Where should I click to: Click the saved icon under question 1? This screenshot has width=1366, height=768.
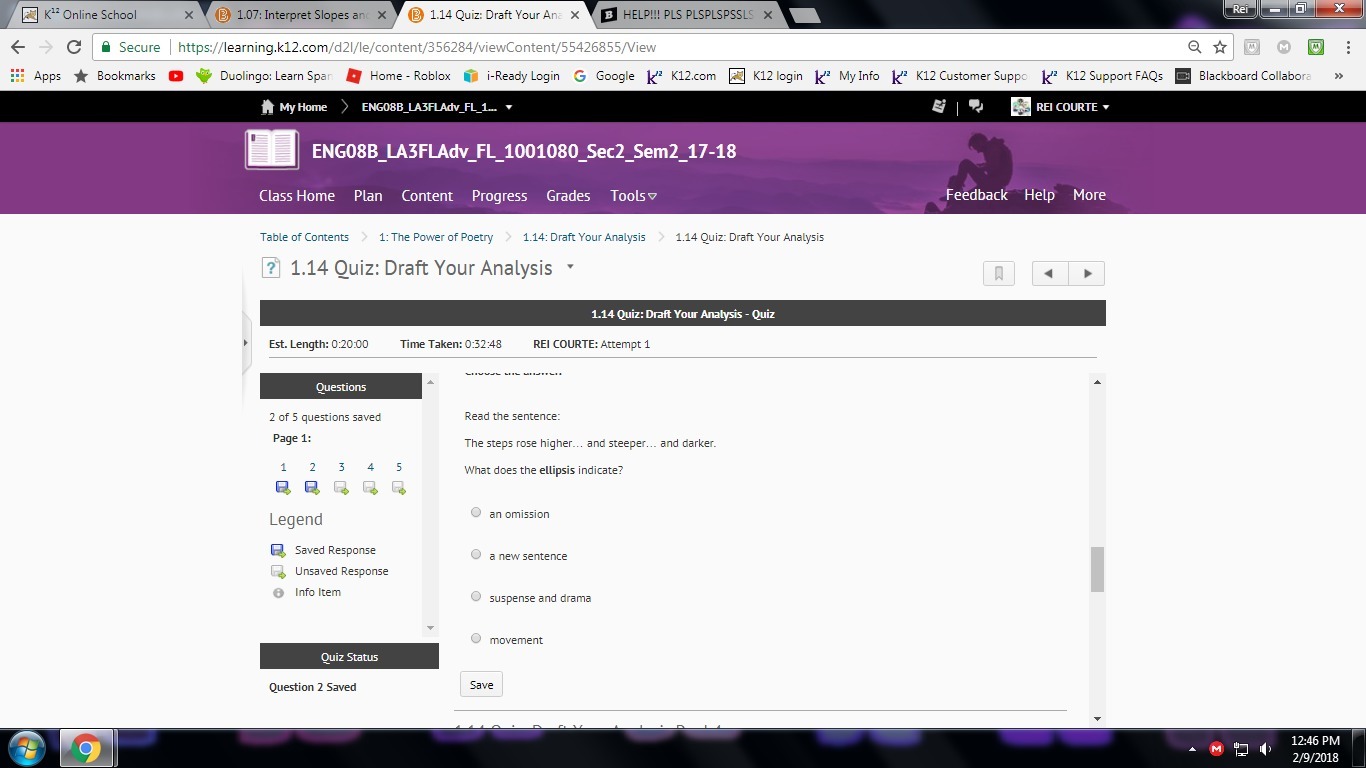click(283, 488)
